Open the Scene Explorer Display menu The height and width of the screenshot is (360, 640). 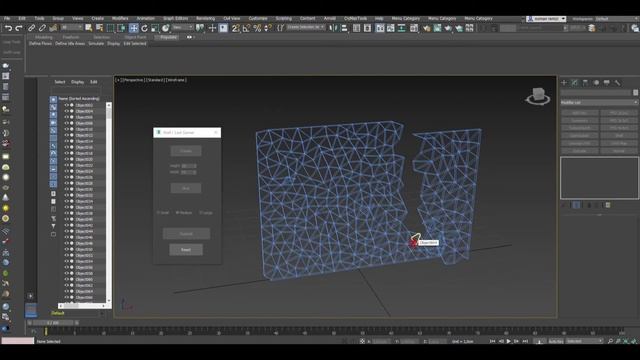[77, 82]
